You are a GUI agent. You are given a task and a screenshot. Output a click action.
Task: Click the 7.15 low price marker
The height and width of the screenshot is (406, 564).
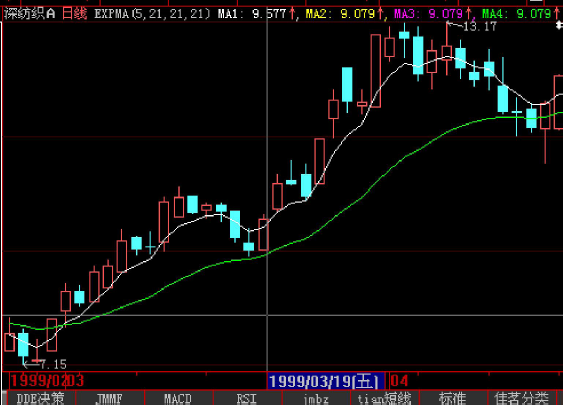coord(53,365)
